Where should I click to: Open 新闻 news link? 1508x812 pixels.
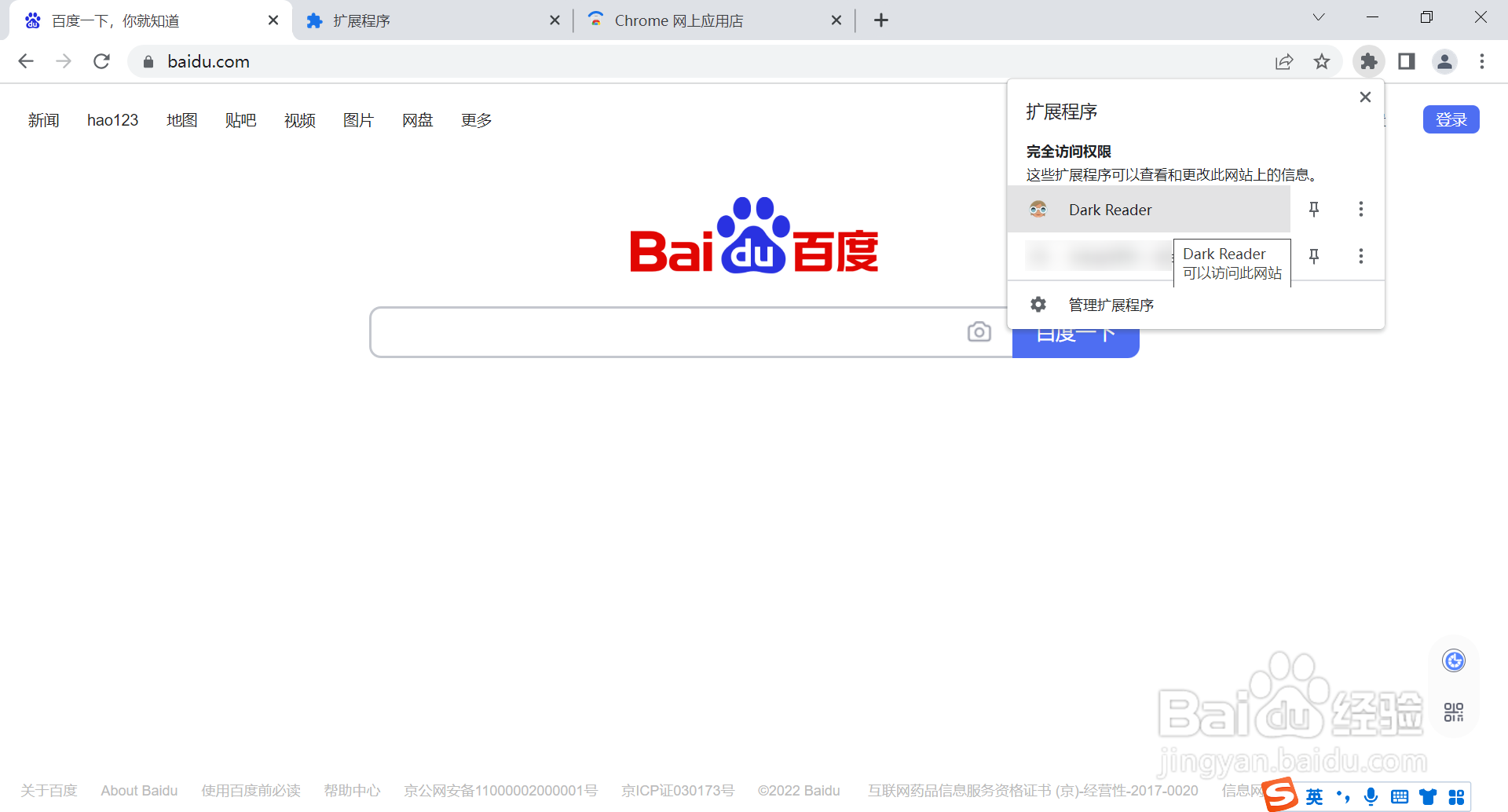click(44, 120)
